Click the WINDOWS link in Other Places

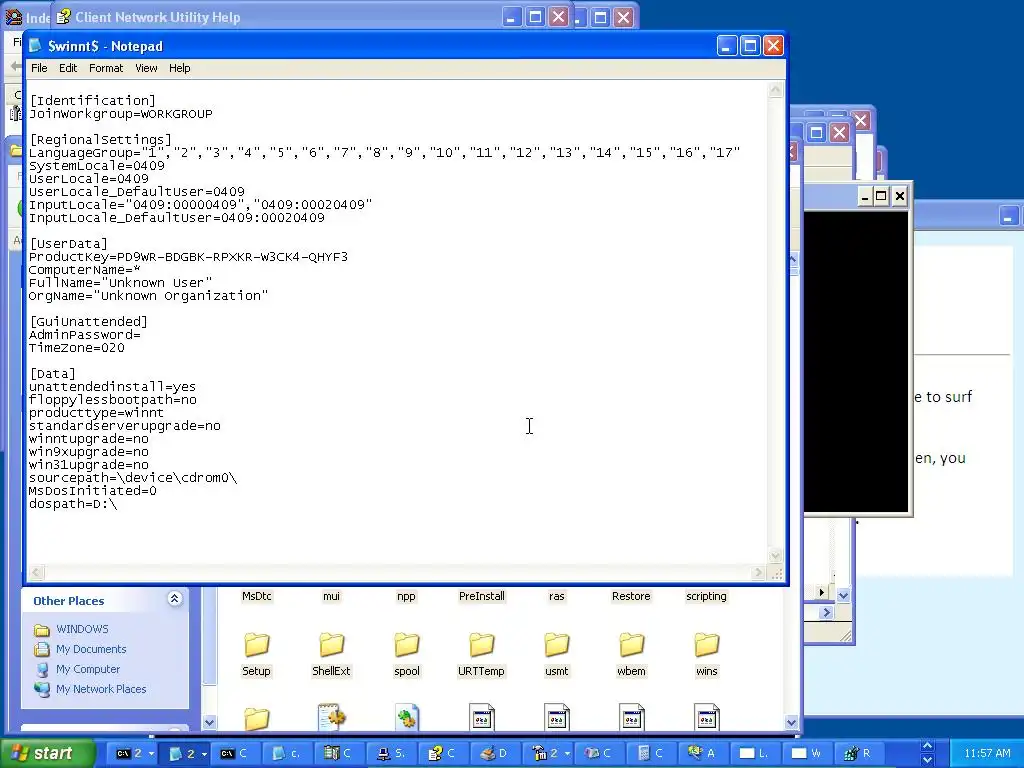click(x=82, y=629)
